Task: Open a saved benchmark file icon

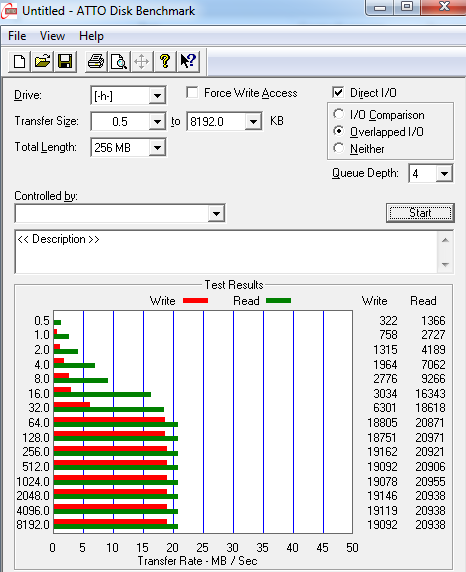Action: (x=42, y=61)
